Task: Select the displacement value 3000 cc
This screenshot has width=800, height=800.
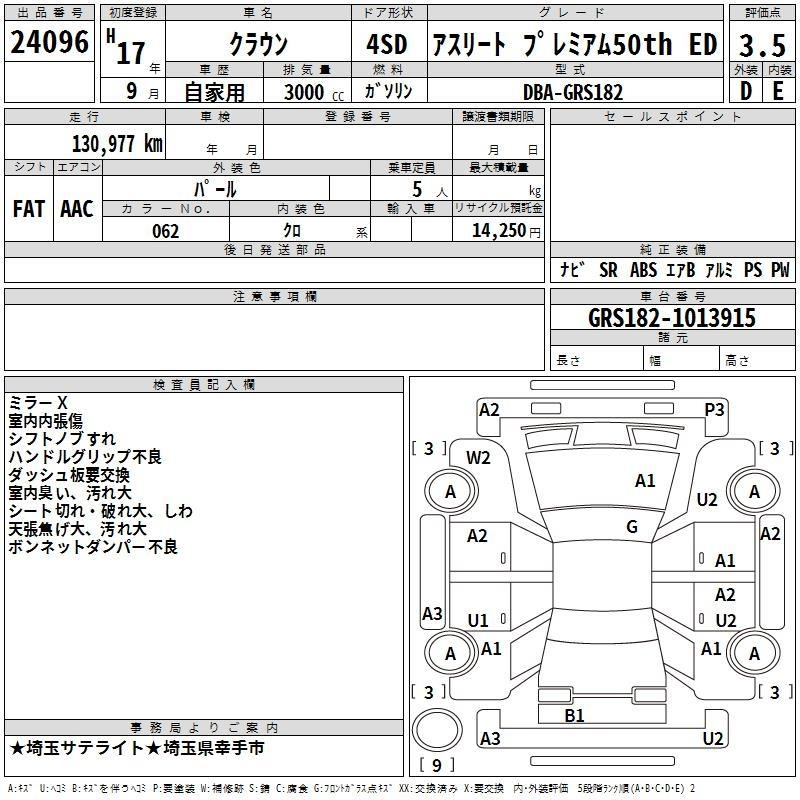Action: [314, 92]
